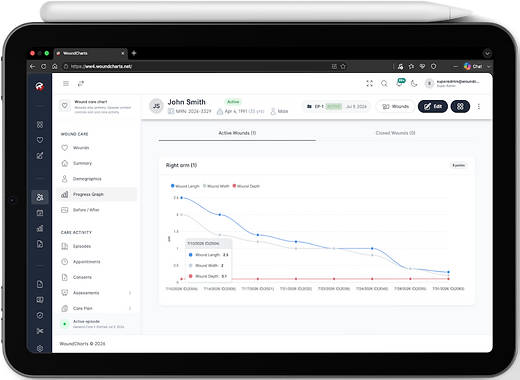Click dark grid apps button beside Edit
The image size is (520, 380).
(460, 107)
